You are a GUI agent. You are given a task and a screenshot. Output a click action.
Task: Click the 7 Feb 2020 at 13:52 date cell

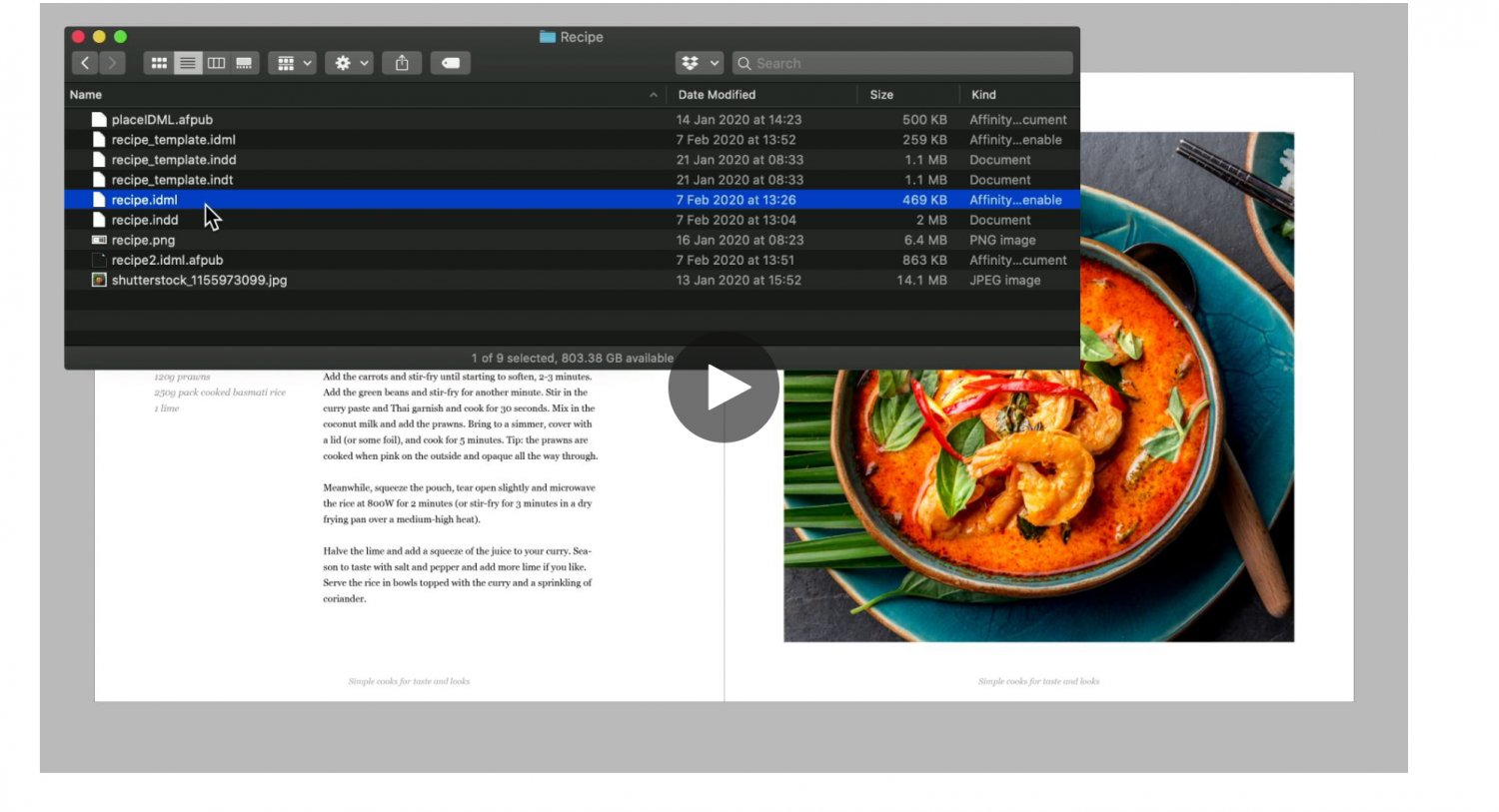click(737, 140)
